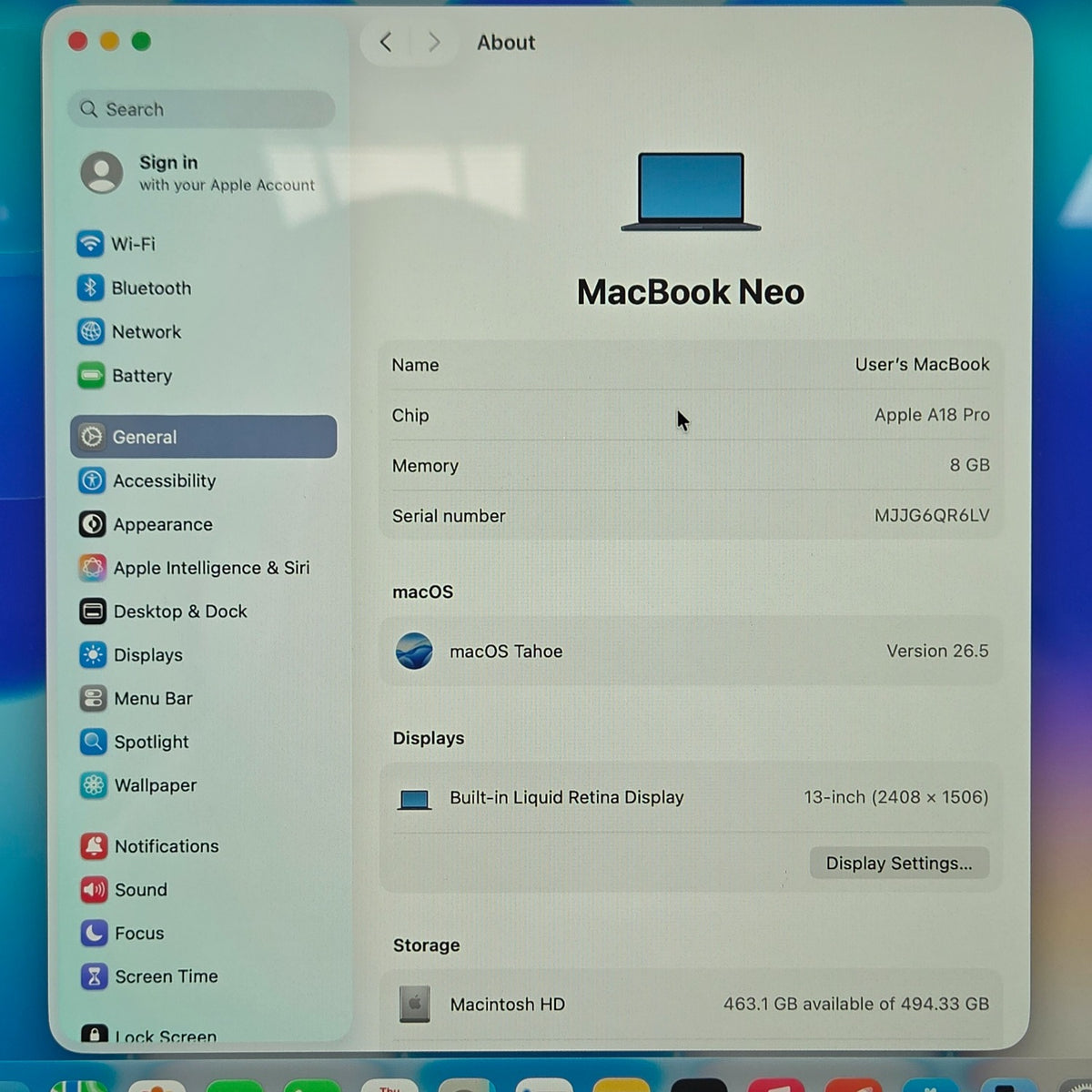The height and width of the screenshot is (1092, 1092).
Task: Select the Network globe icon
Action: [x=91, y=331]
